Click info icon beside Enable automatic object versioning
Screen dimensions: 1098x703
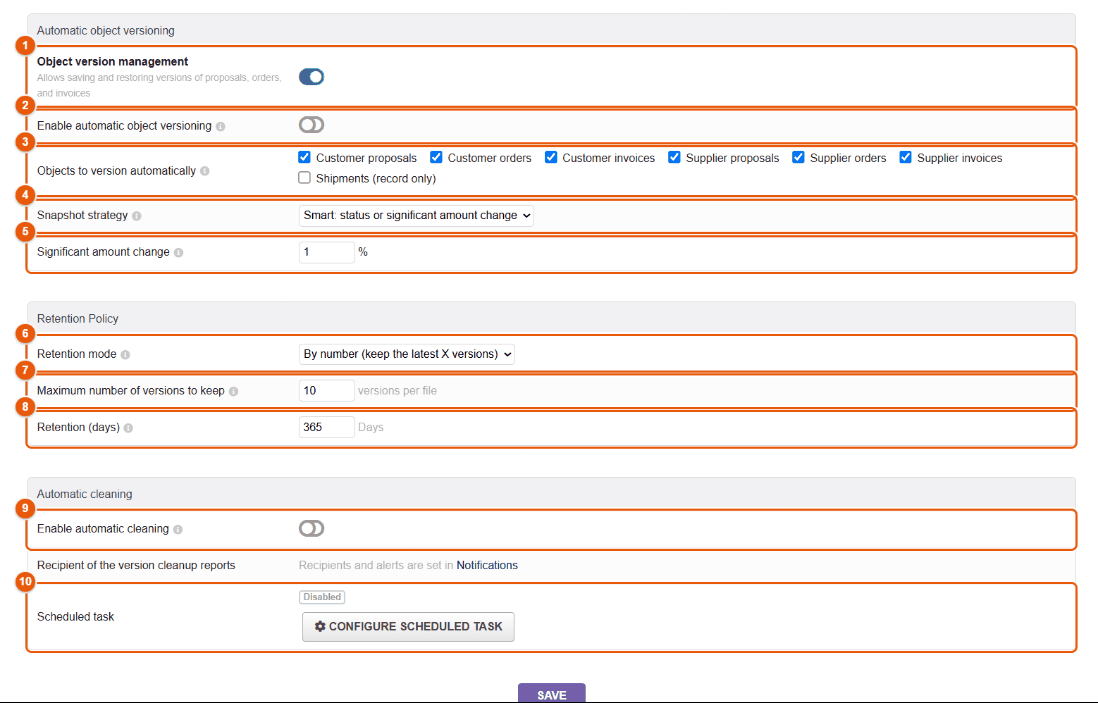[221, 127]
